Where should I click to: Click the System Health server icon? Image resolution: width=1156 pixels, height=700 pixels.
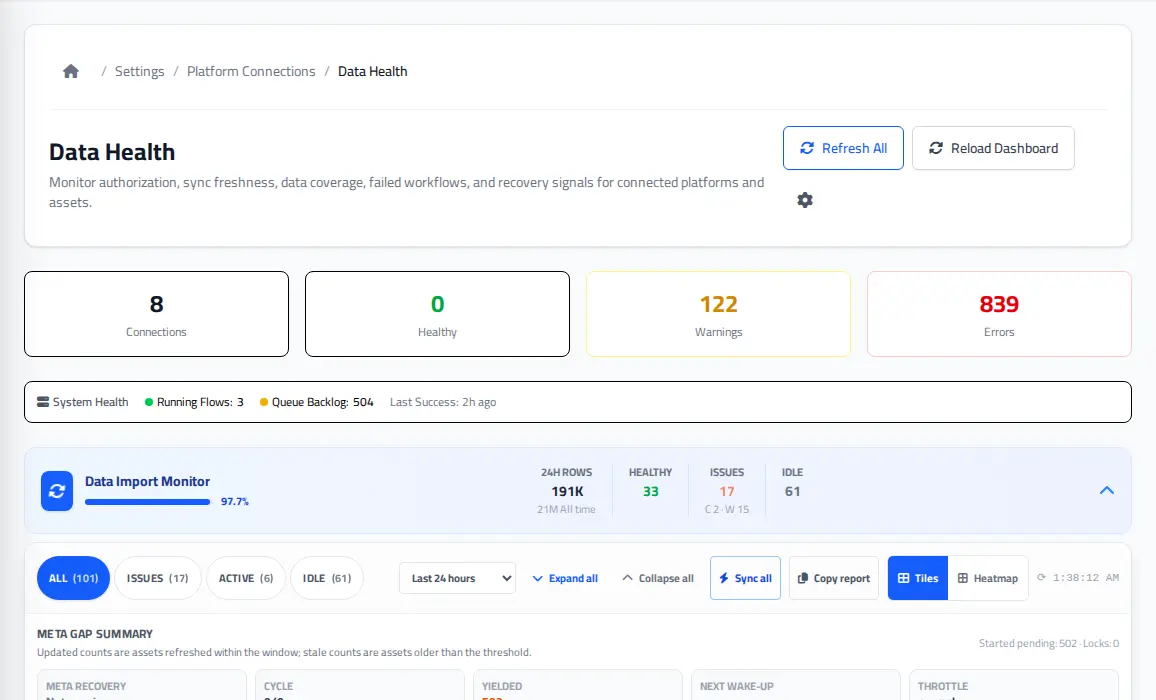[43, 402]
